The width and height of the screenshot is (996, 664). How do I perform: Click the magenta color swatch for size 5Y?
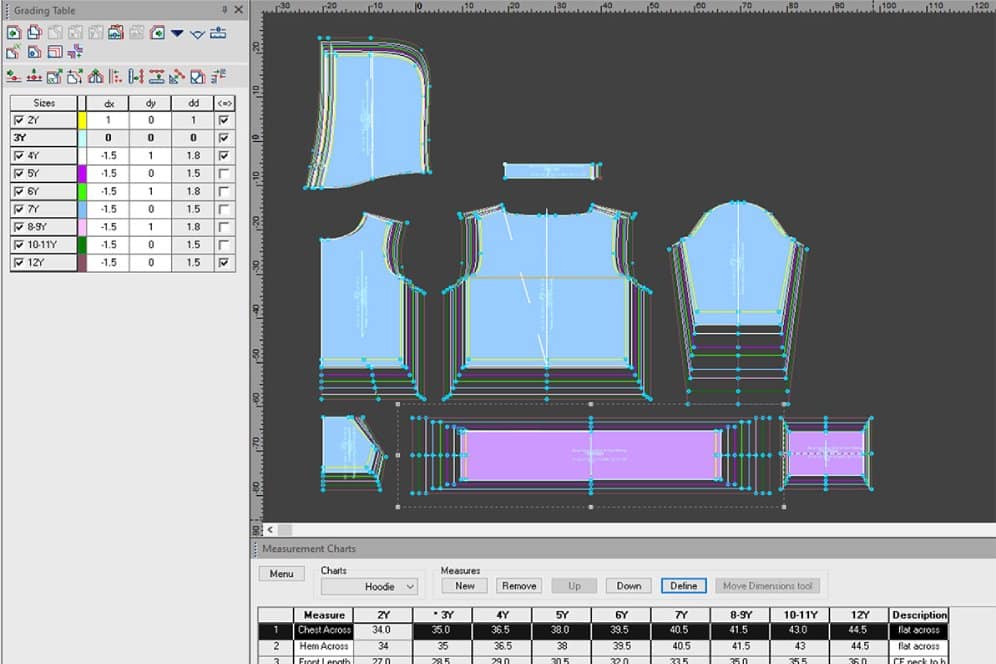pos(82,173)
